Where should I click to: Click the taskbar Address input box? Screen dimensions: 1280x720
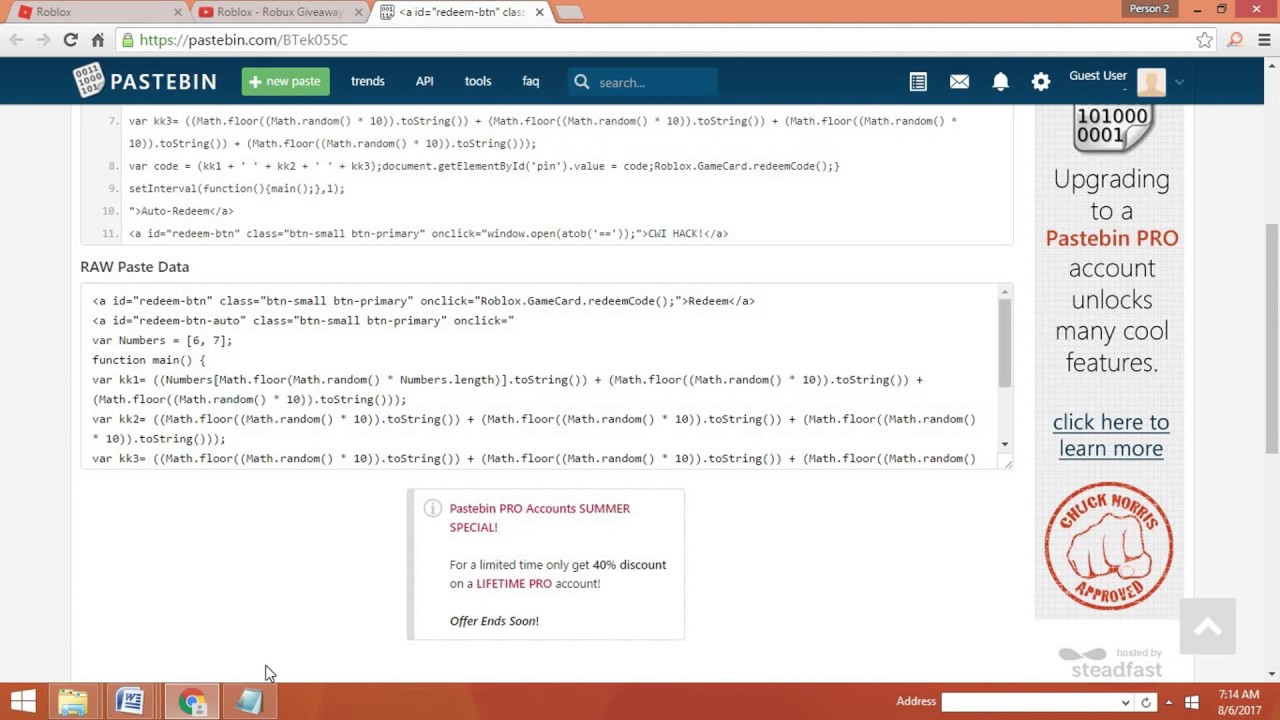[x=1029, y=702]
